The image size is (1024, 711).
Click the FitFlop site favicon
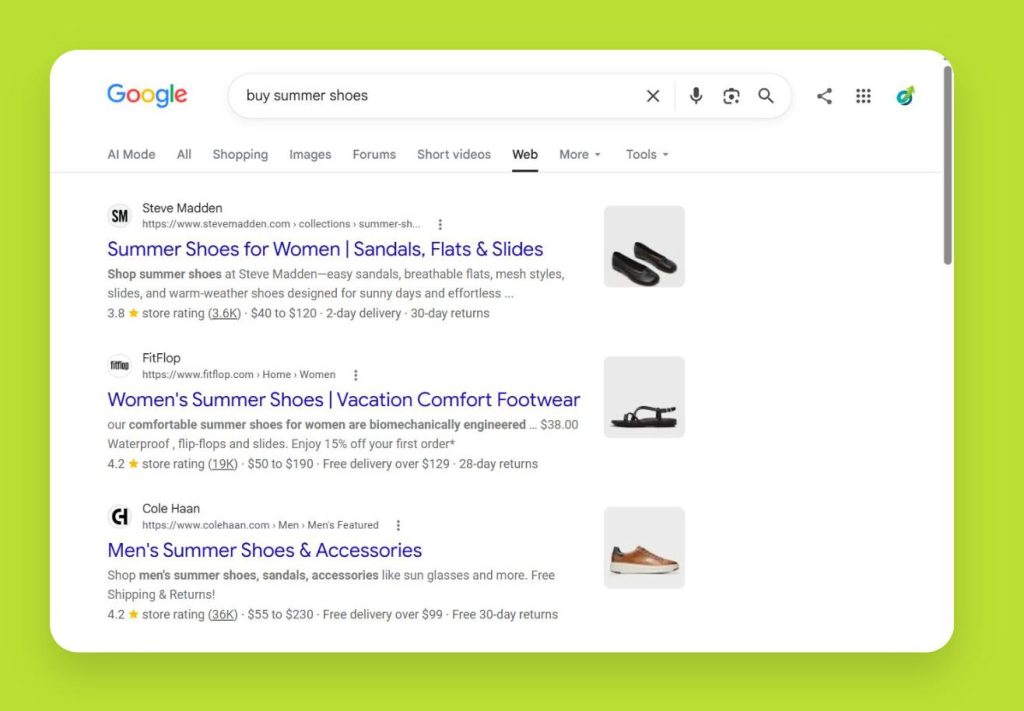click(x=120, y=366)
